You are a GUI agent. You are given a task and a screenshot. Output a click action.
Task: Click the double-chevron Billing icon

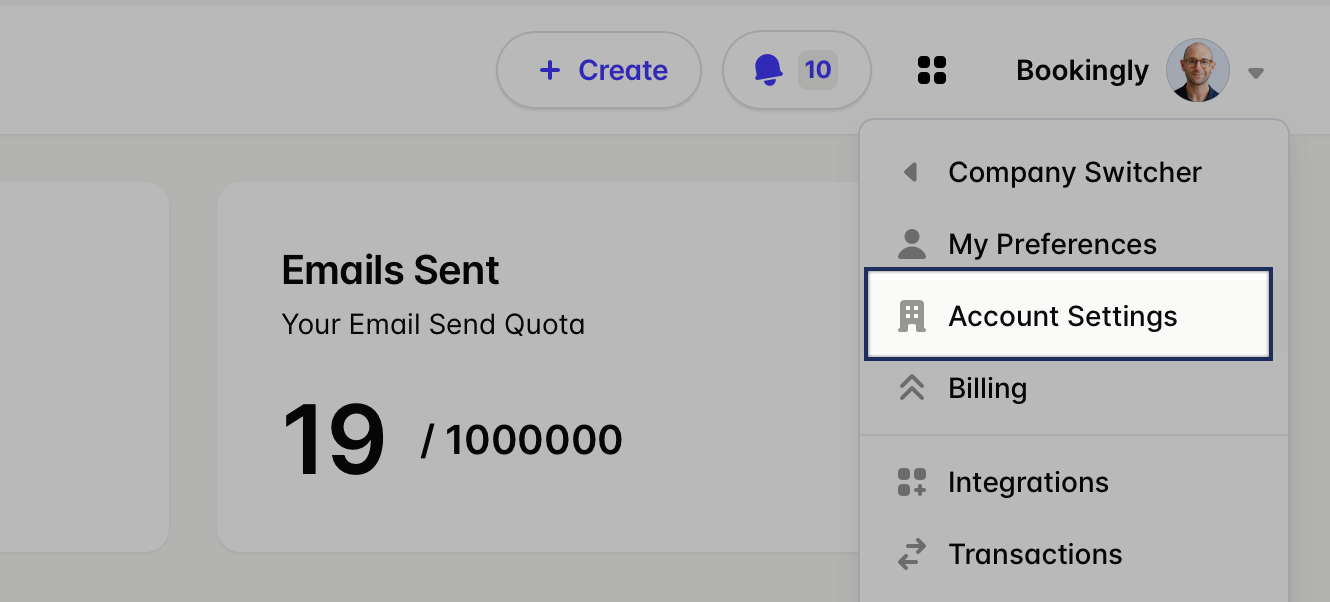click(911, 388)
